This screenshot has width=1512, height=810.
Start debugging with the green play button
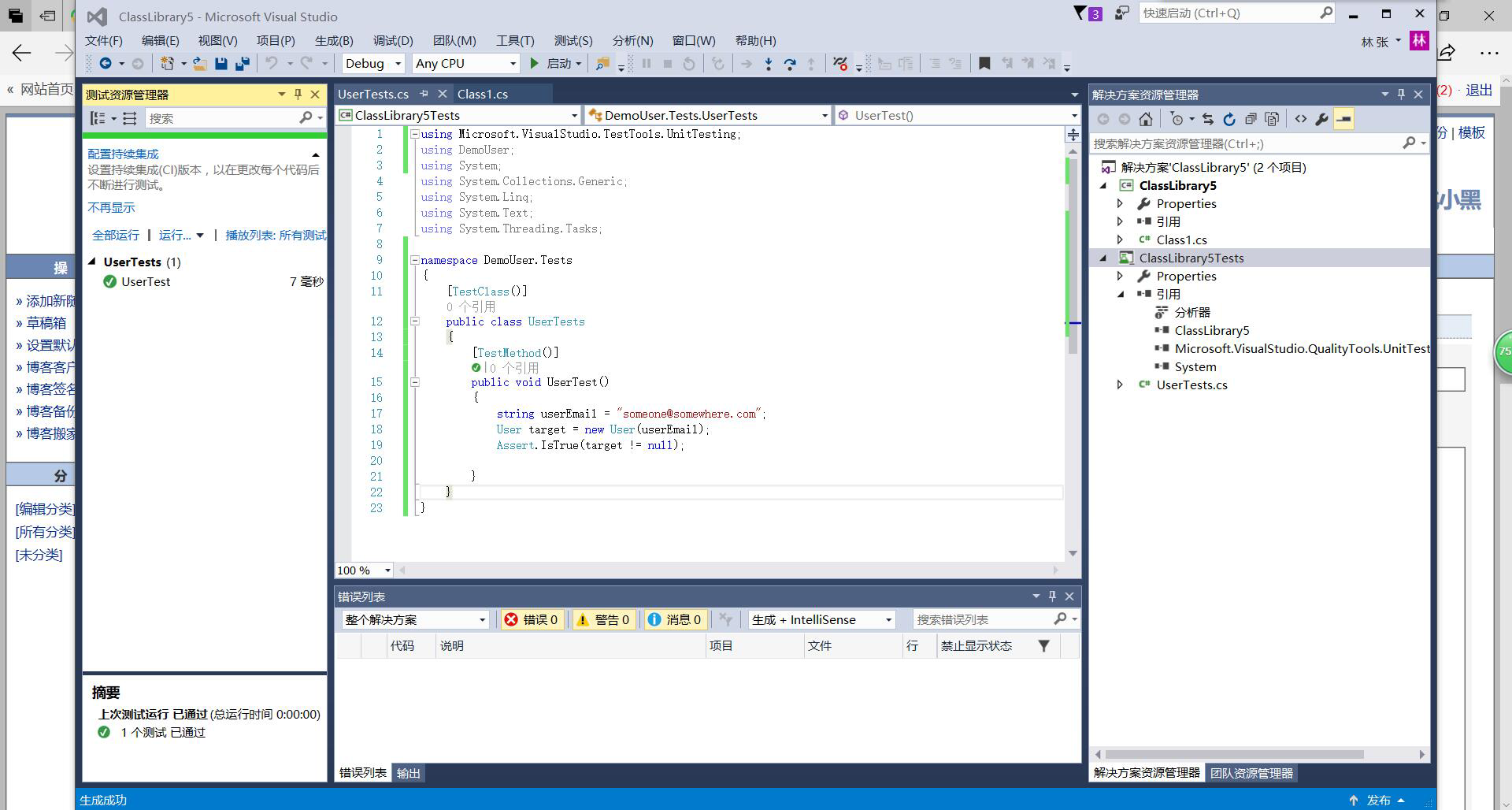[535, 63]
